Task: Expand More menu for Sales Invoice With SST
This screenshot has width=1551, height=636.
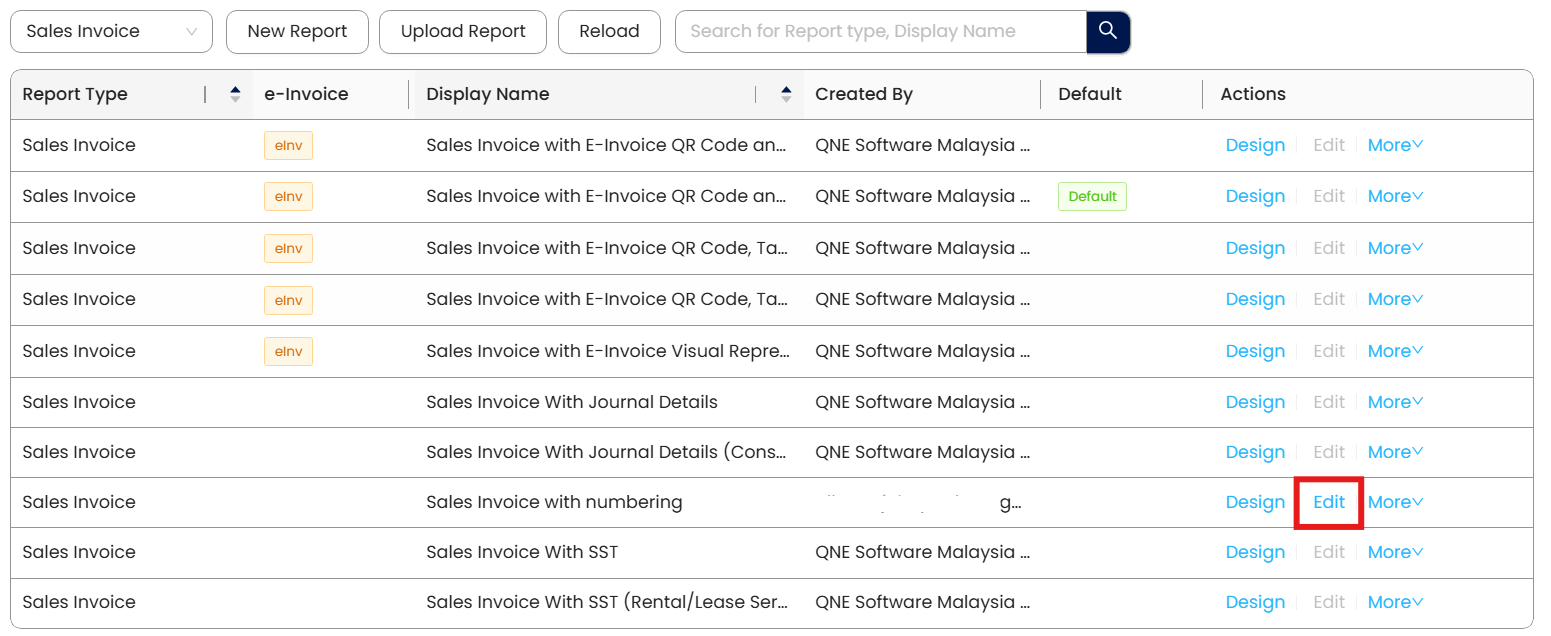Action: (x=1395, y=552)
